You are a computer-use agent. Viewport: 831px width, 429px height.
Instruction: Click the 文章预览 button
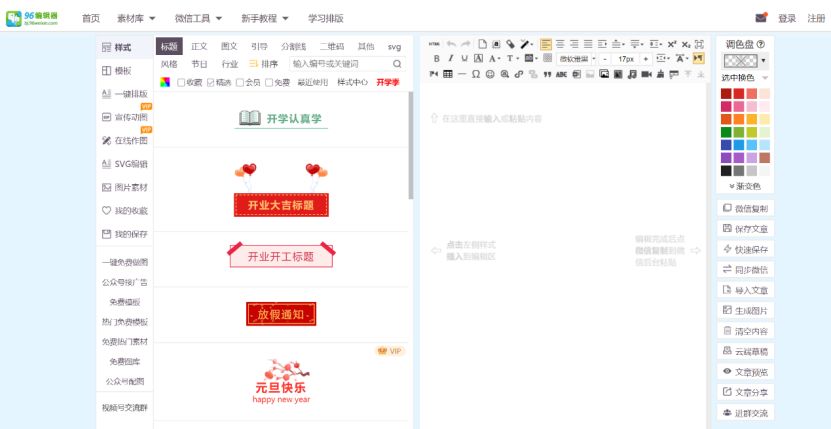[745, 372]
